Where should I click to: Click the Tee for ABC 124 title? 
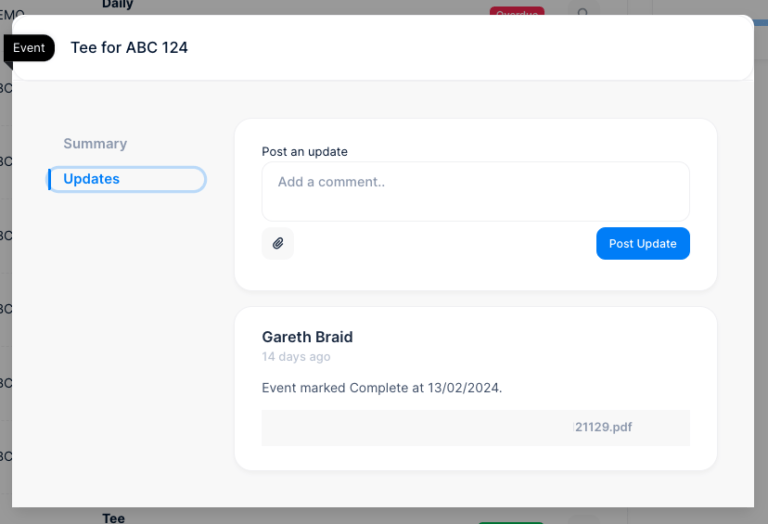pyautogui.click(x=129, y=48)
